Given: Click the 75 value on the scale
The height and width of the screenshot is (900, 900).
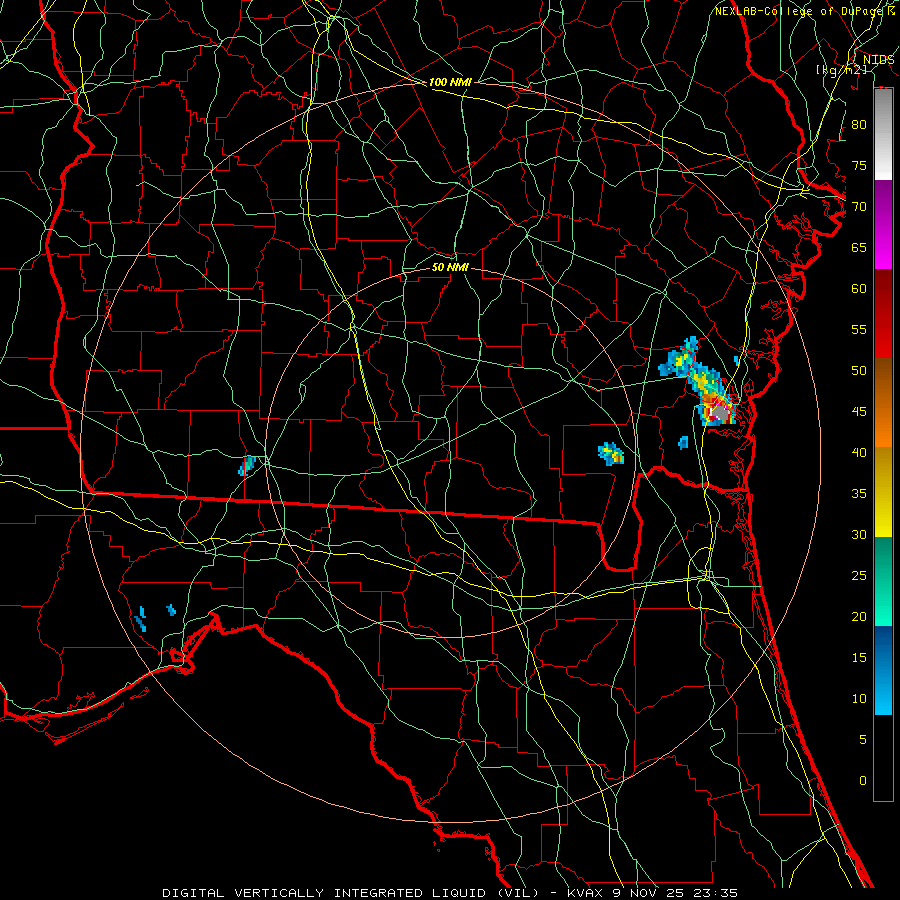Looking at the screenshot, I should tap(859, 165).
